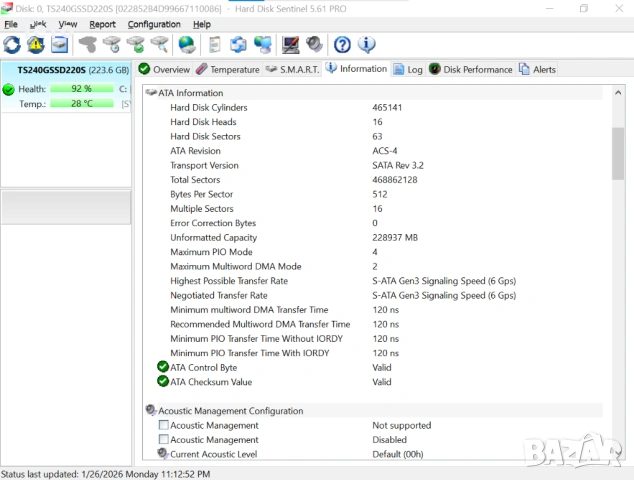Screen dimensions: 634x480
Task: Switch to the Disk Performance tab
Action: click(470, 70)
